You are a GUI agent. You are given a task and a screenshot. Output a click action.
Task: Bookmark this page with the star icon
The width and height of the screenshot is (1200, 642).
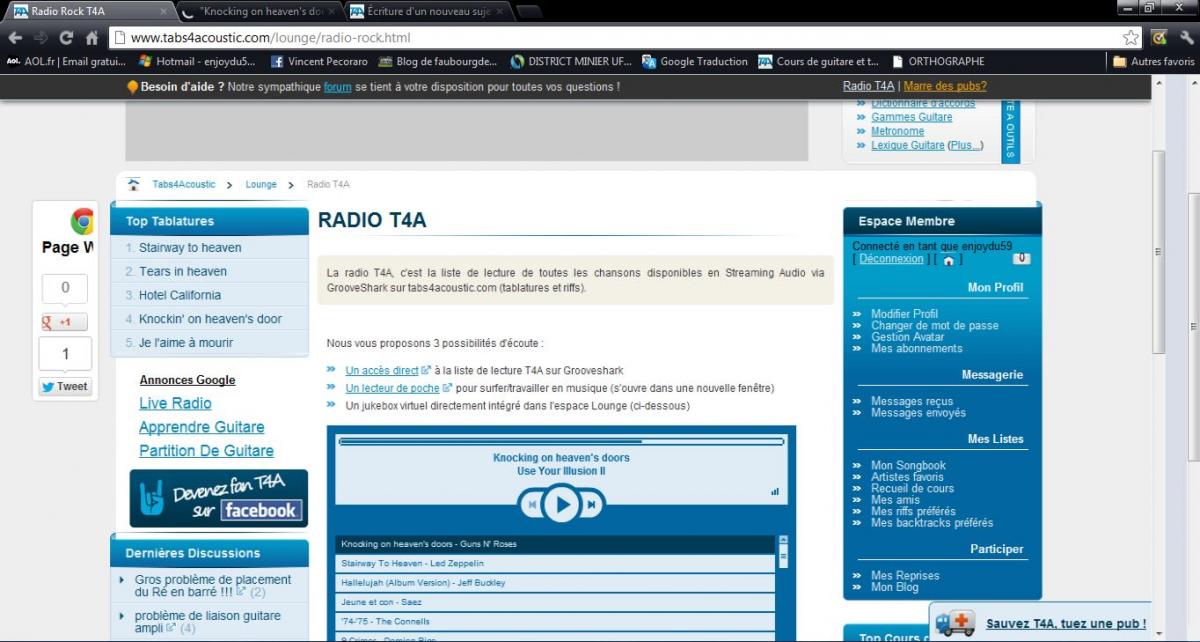[x=1130, y=38]
